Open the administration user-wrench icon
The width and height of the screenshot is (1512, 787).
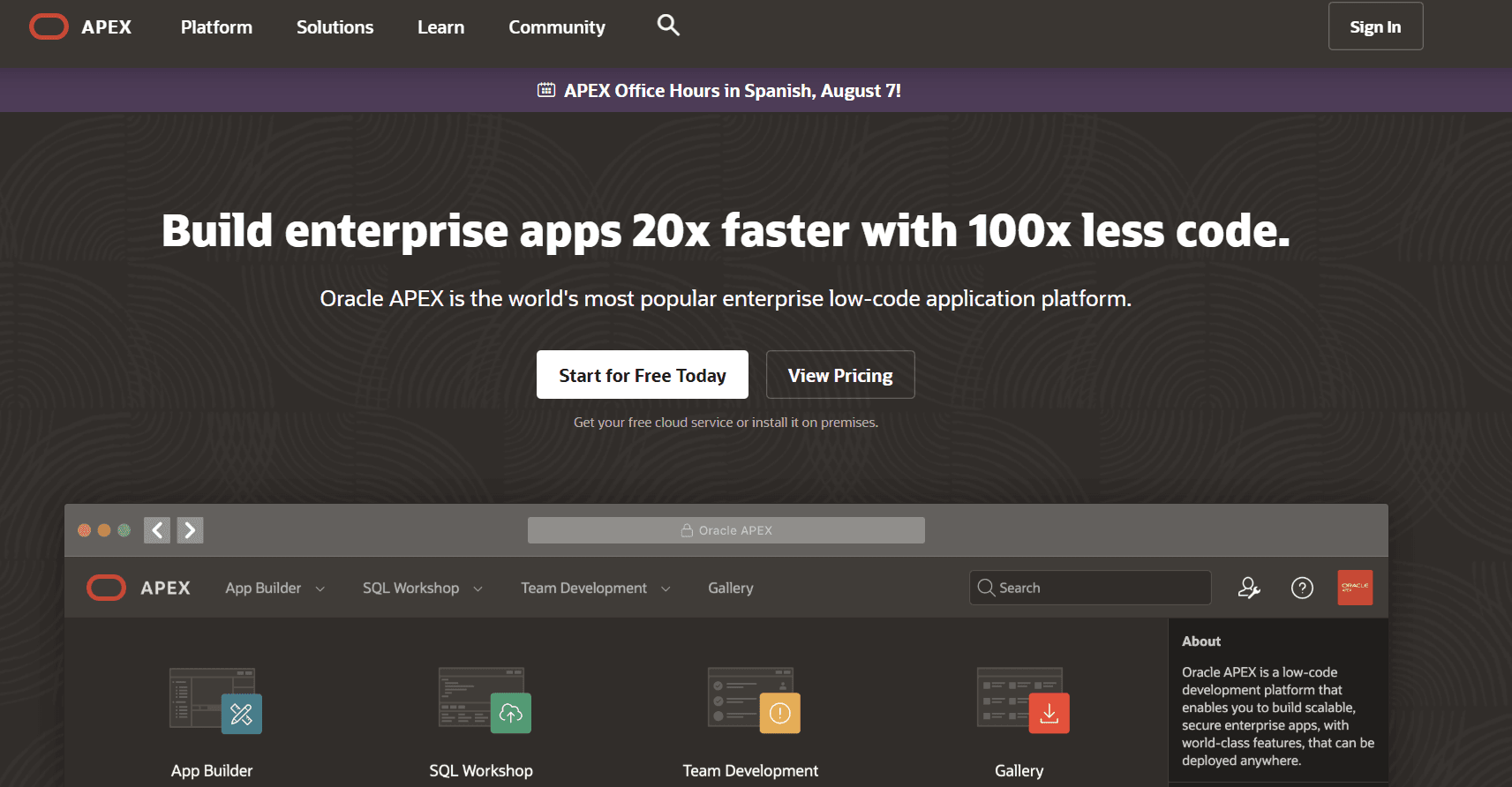tap(1249, 588)
